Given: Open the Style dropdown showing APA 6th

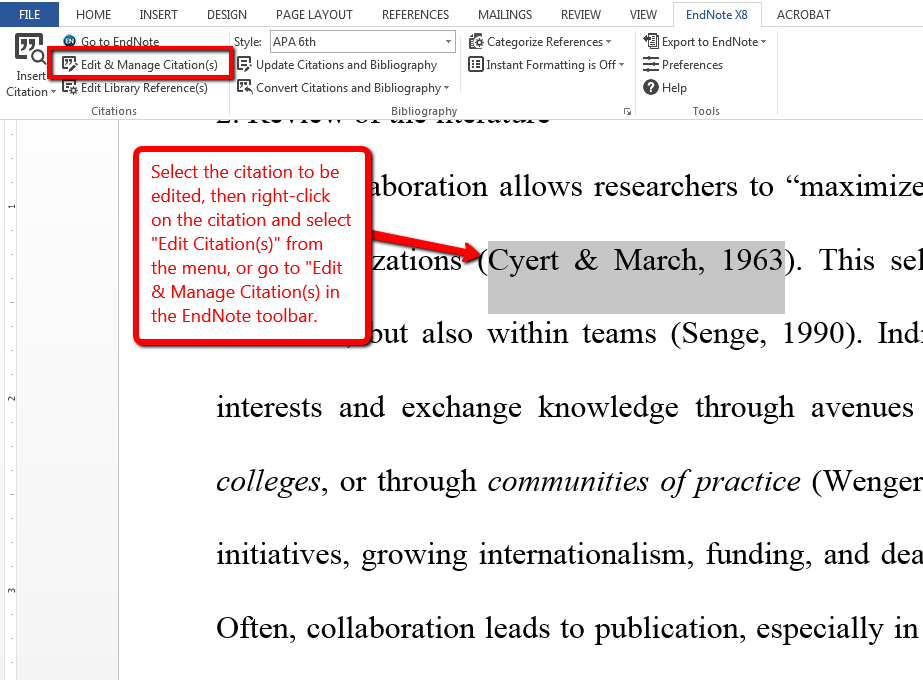Looking at the screenshot, I should pos(448,41).
